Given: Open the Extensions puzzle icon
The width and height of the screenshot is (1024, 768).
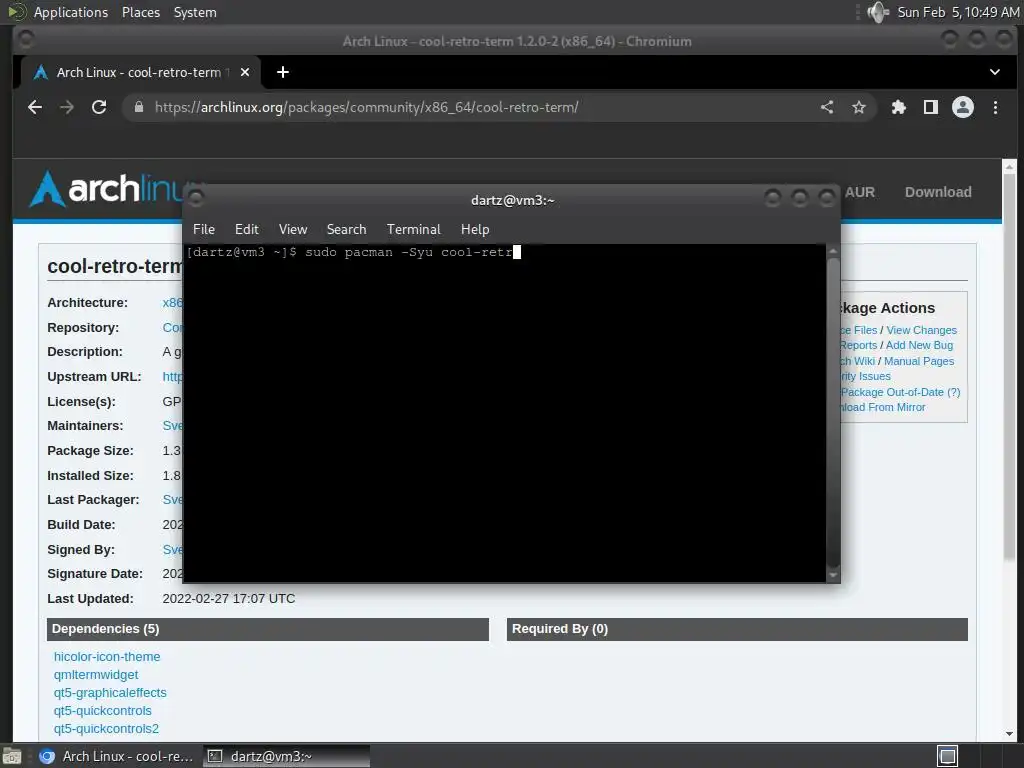Looking at the screenshot, I should [x=899, y=107].
